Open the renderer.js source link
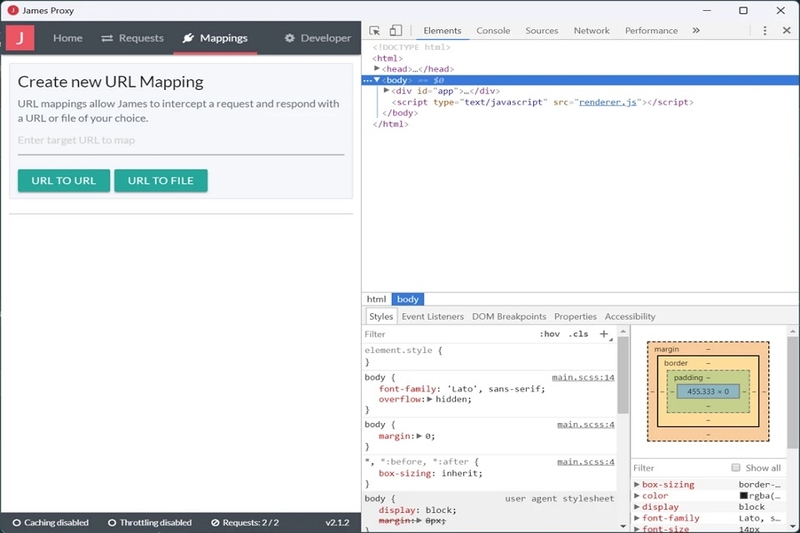 coord(608,102)
